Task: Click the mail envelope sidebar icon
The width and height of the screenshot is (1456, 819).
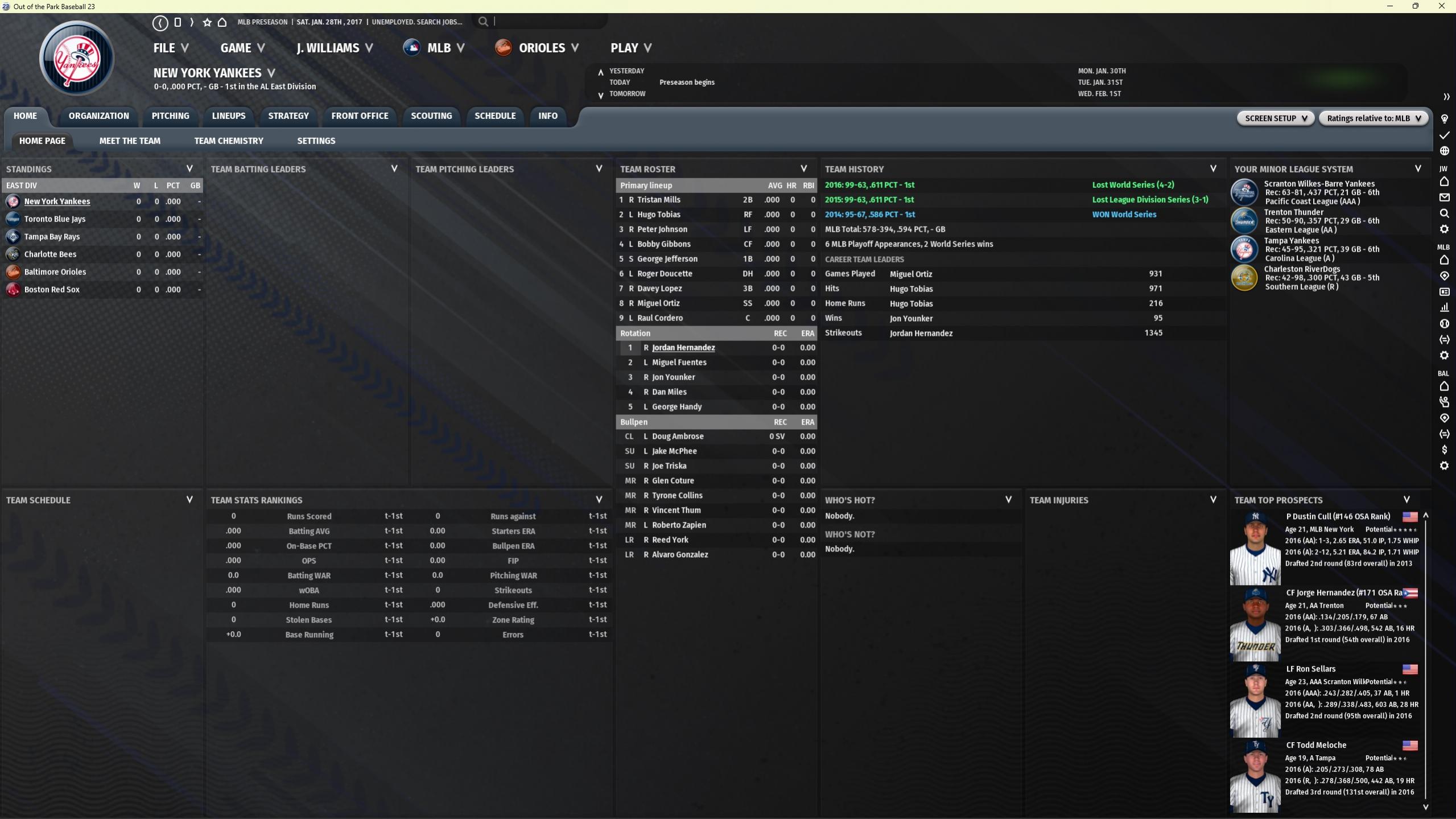Action: point(1444,197)
